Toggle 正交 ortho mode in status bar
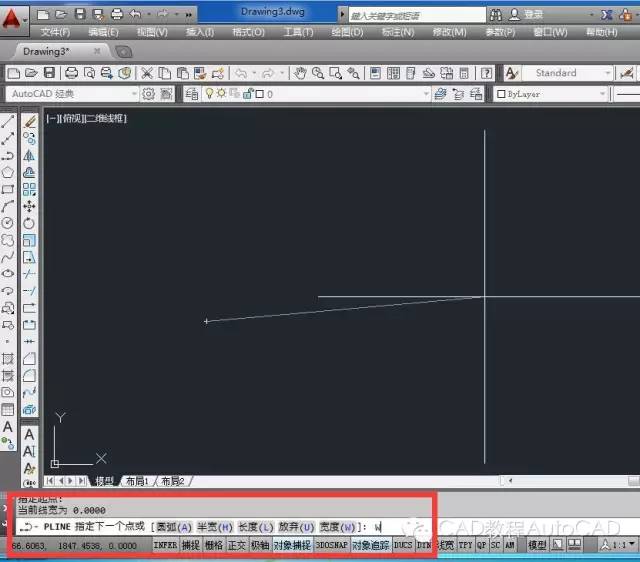The width and height of the screenshot is (640, 562). (237, 545)
